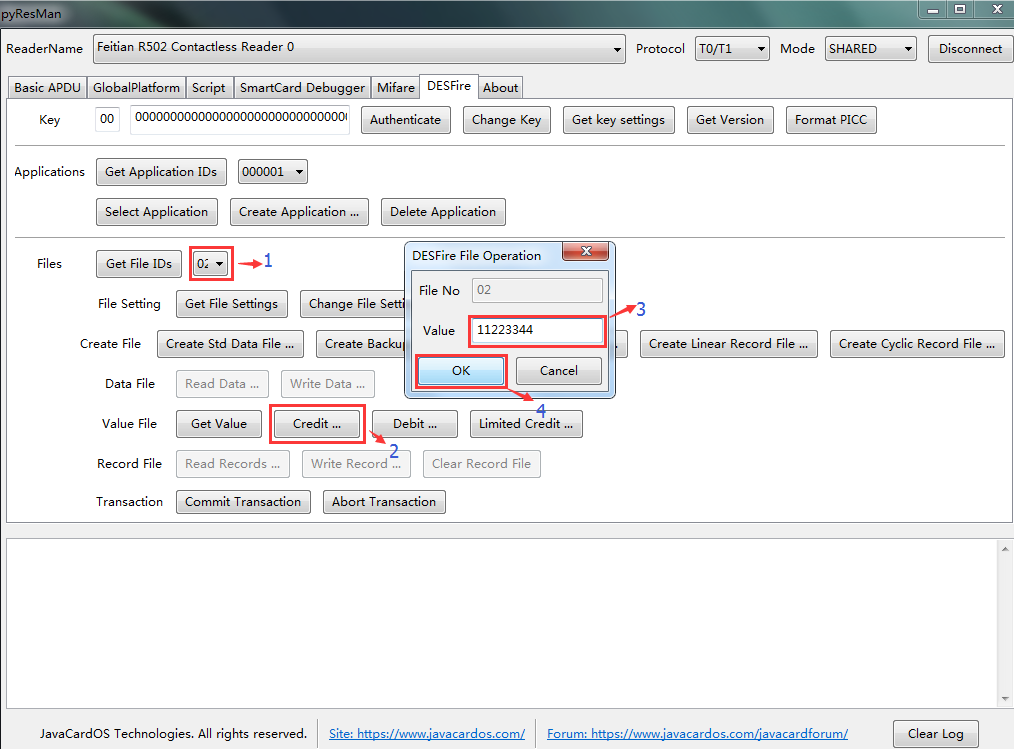Confirm the dialog with OK
The width and height of the screenshot is (1014, 749).
tap(461, 371)
